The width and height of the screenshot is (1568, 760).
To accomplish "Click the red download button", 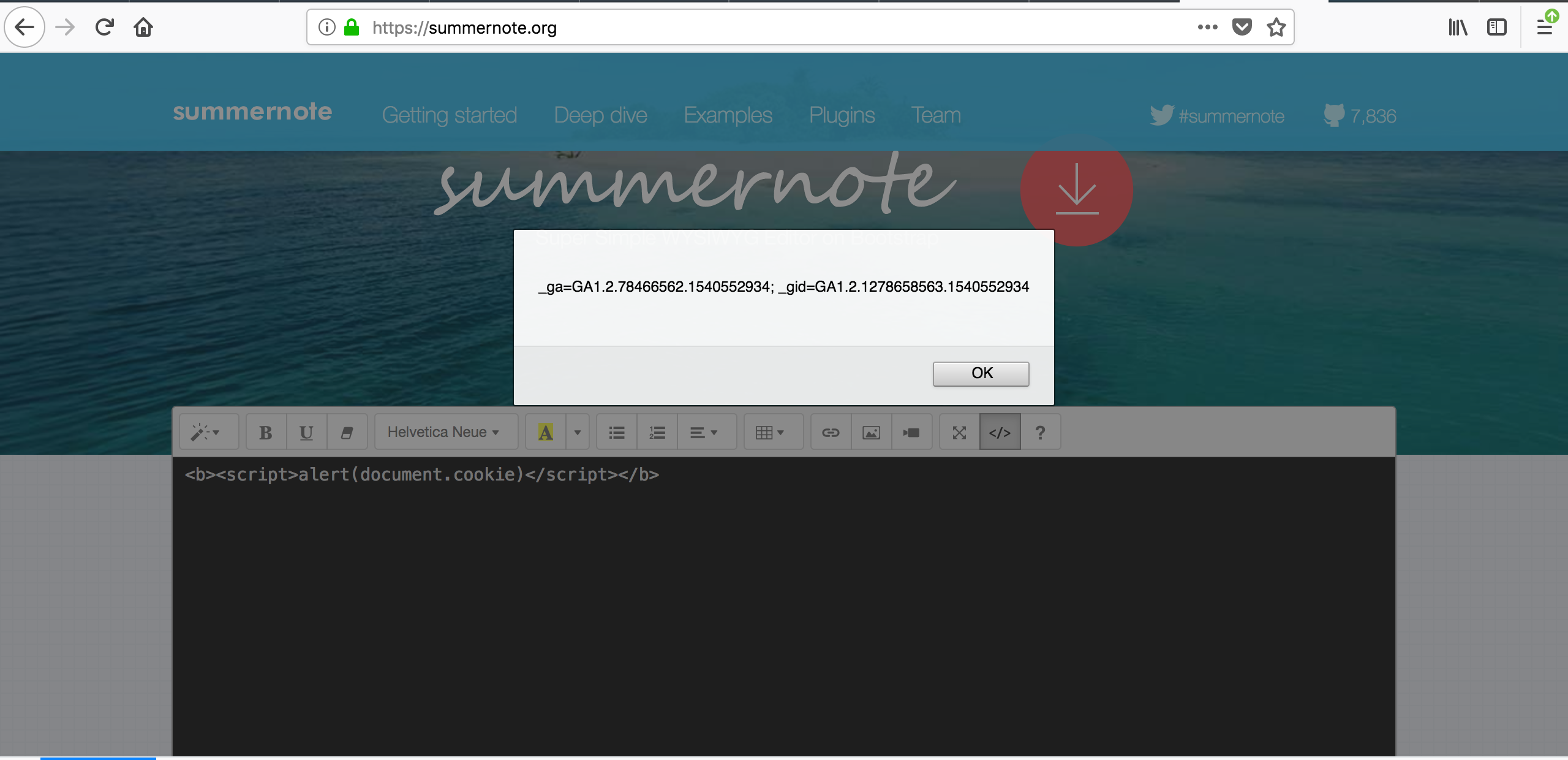I will click(x=1076, y=193).
